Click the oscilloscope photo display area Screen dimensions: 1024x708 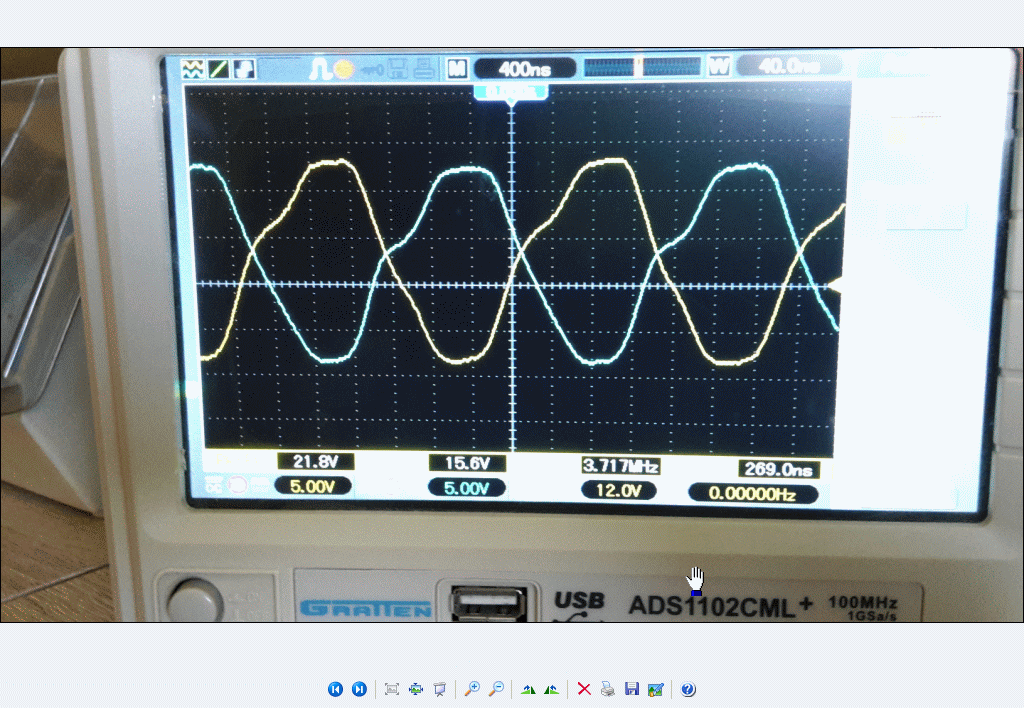point(512,300)
